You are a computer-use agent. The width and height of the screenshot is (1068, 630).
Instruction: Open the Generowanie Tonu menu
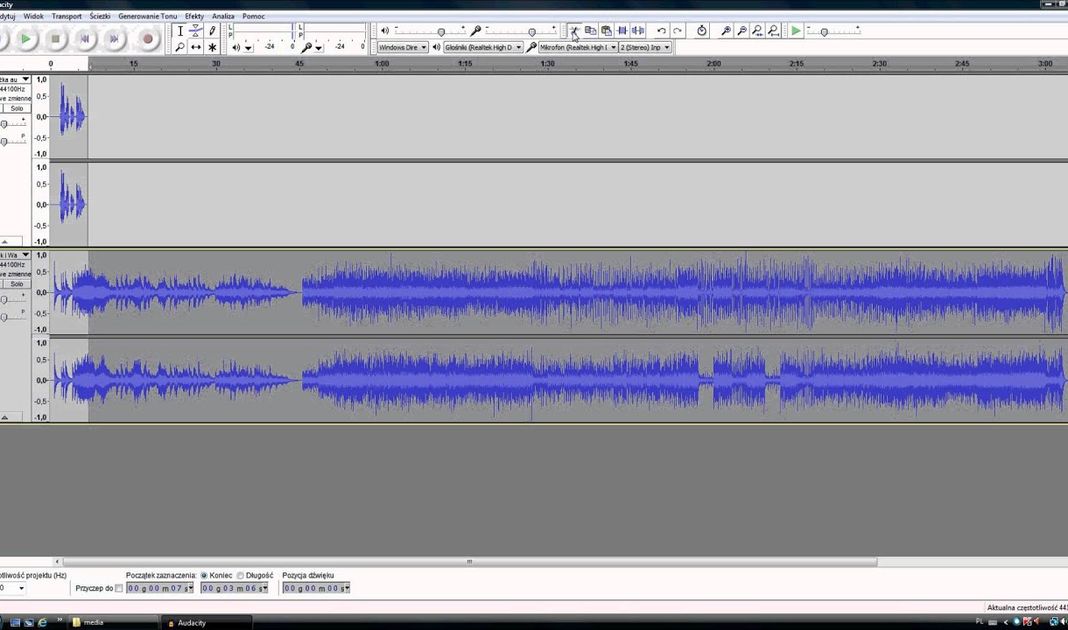click(147, 16)
